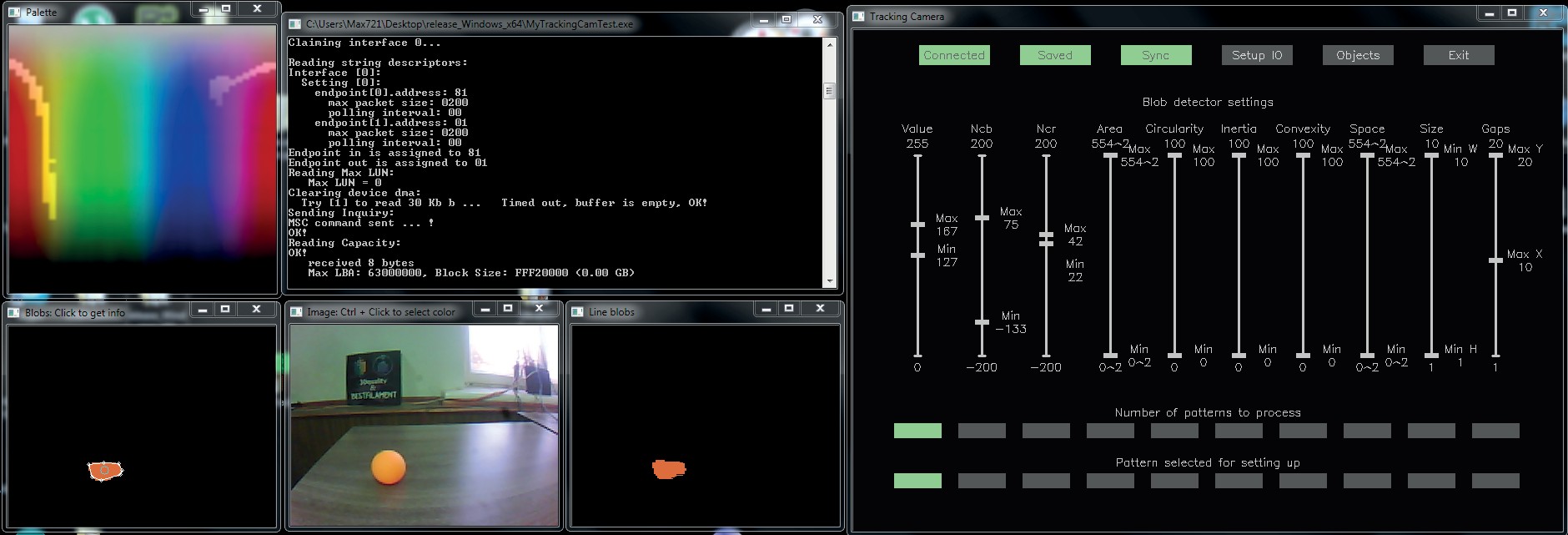This screenshot has width=1568, height=535.
Task: Click the Ncb Min slider handle
Action: (982, 322)
